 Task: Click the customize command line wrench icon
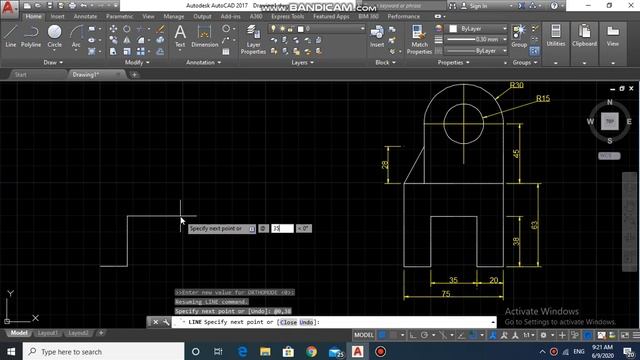166,322
